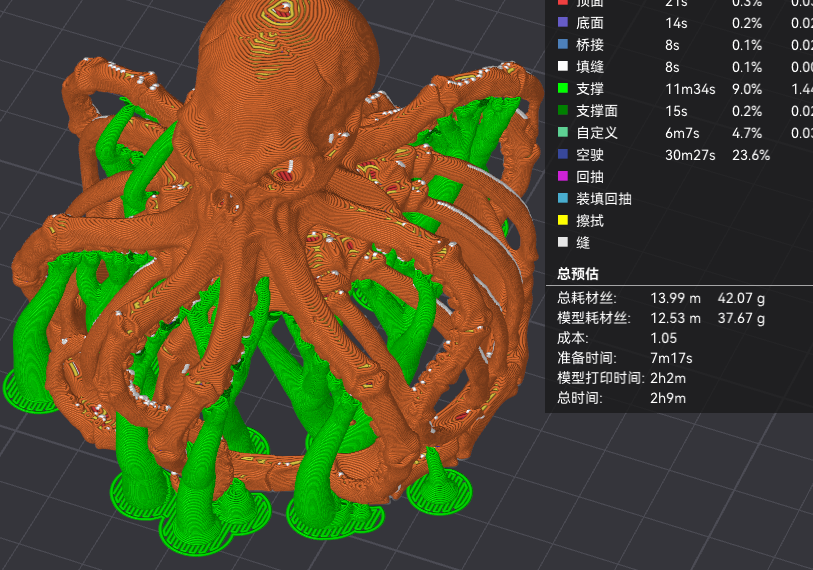Click the 37.67 g model filament weight

(741, 318)
